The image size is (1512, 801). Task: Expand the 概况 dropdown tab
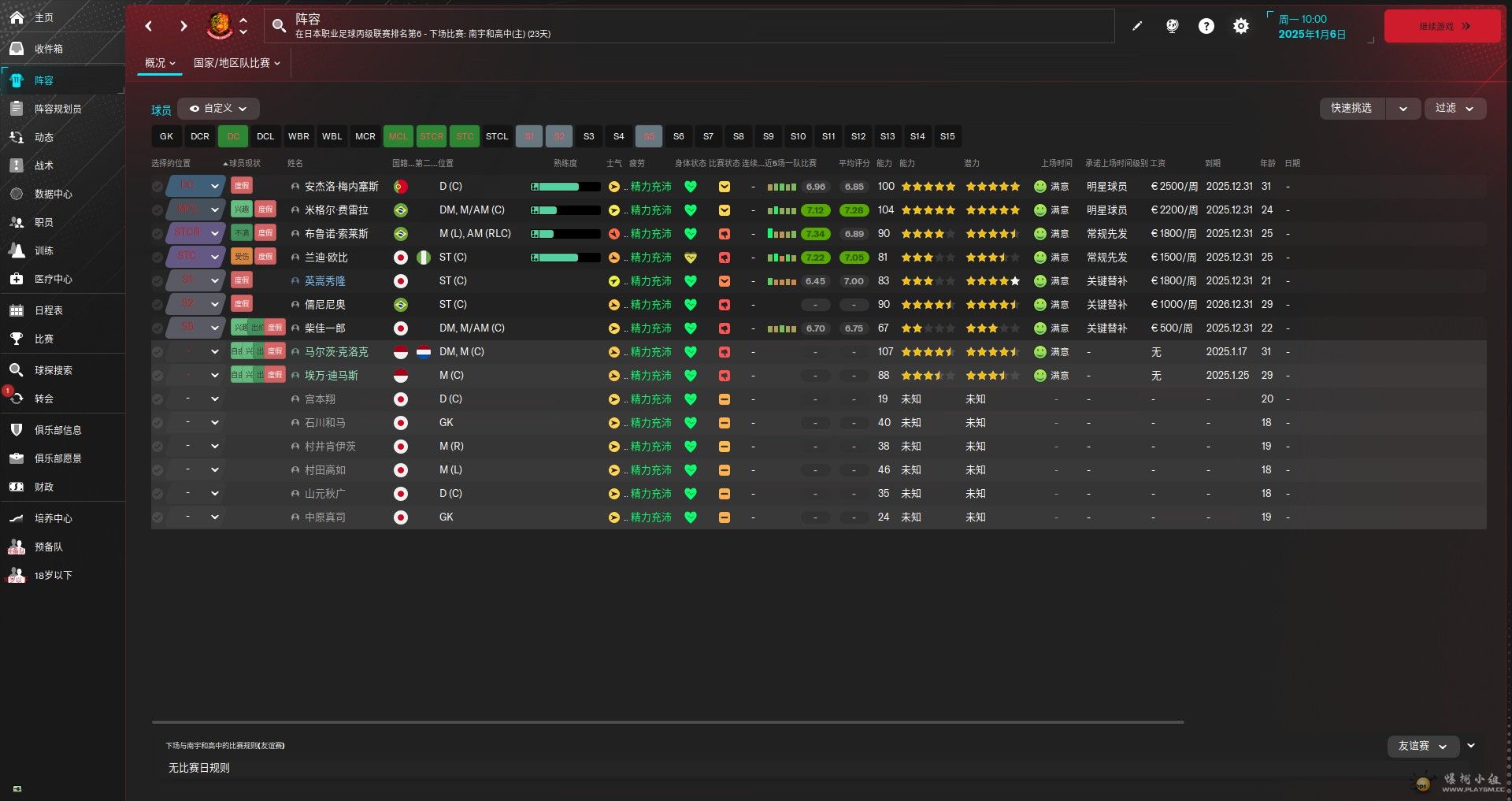160,63
